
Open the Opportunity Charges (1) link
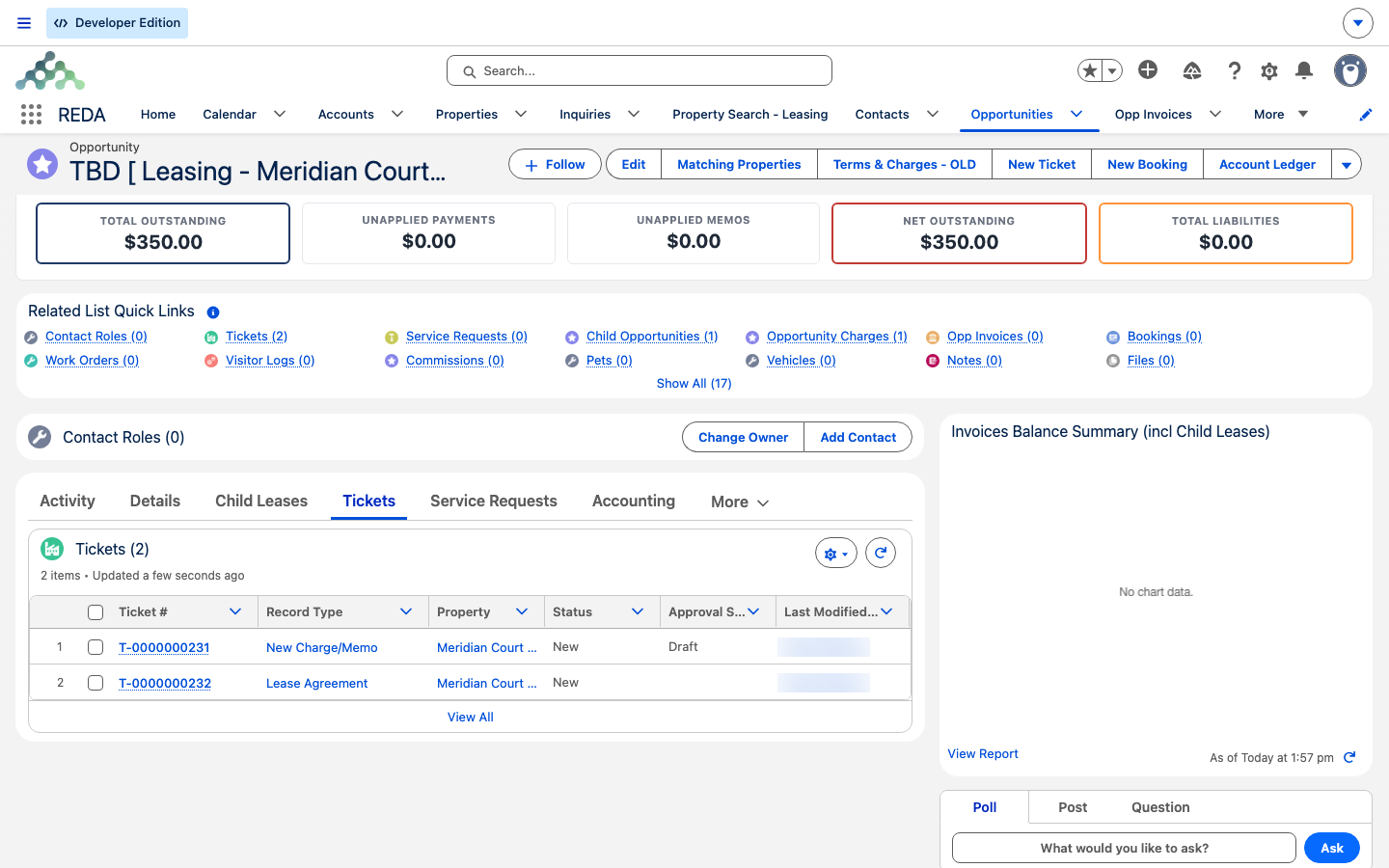pyautogui.click(x=837, y=336)
